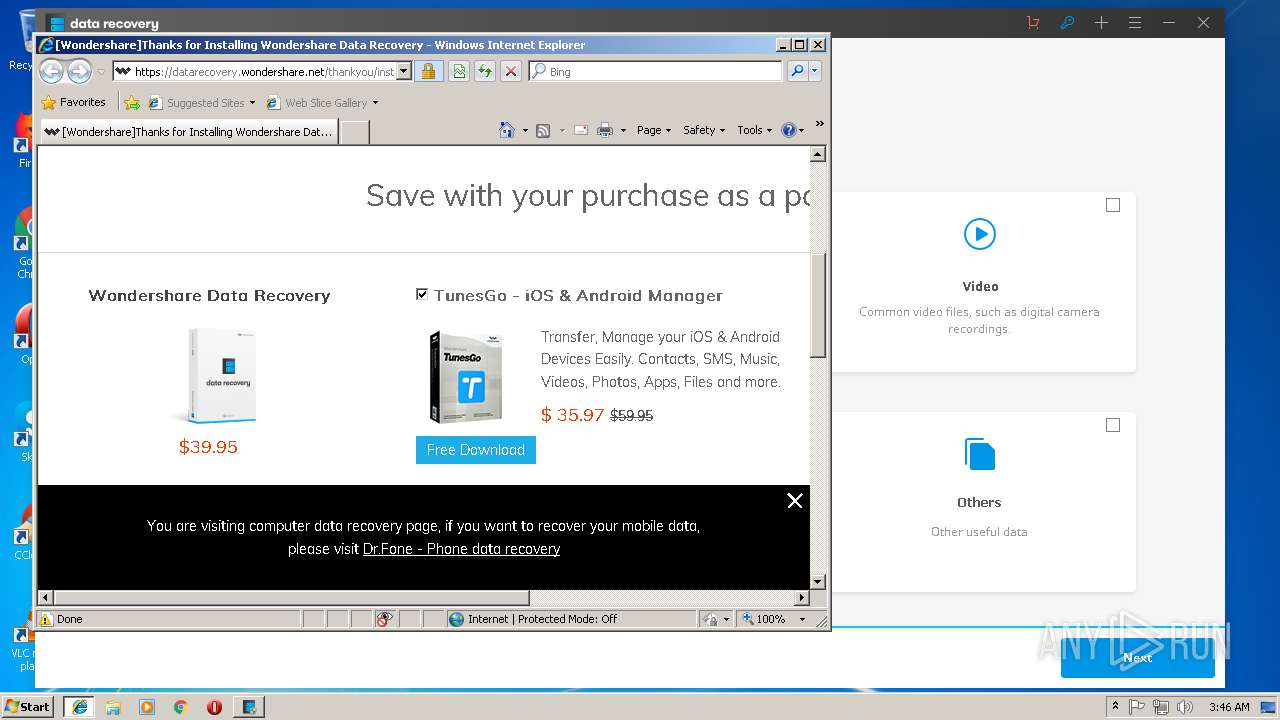Click key register icon in data recovery
1280x720 pixels.
click(1067, 22)
